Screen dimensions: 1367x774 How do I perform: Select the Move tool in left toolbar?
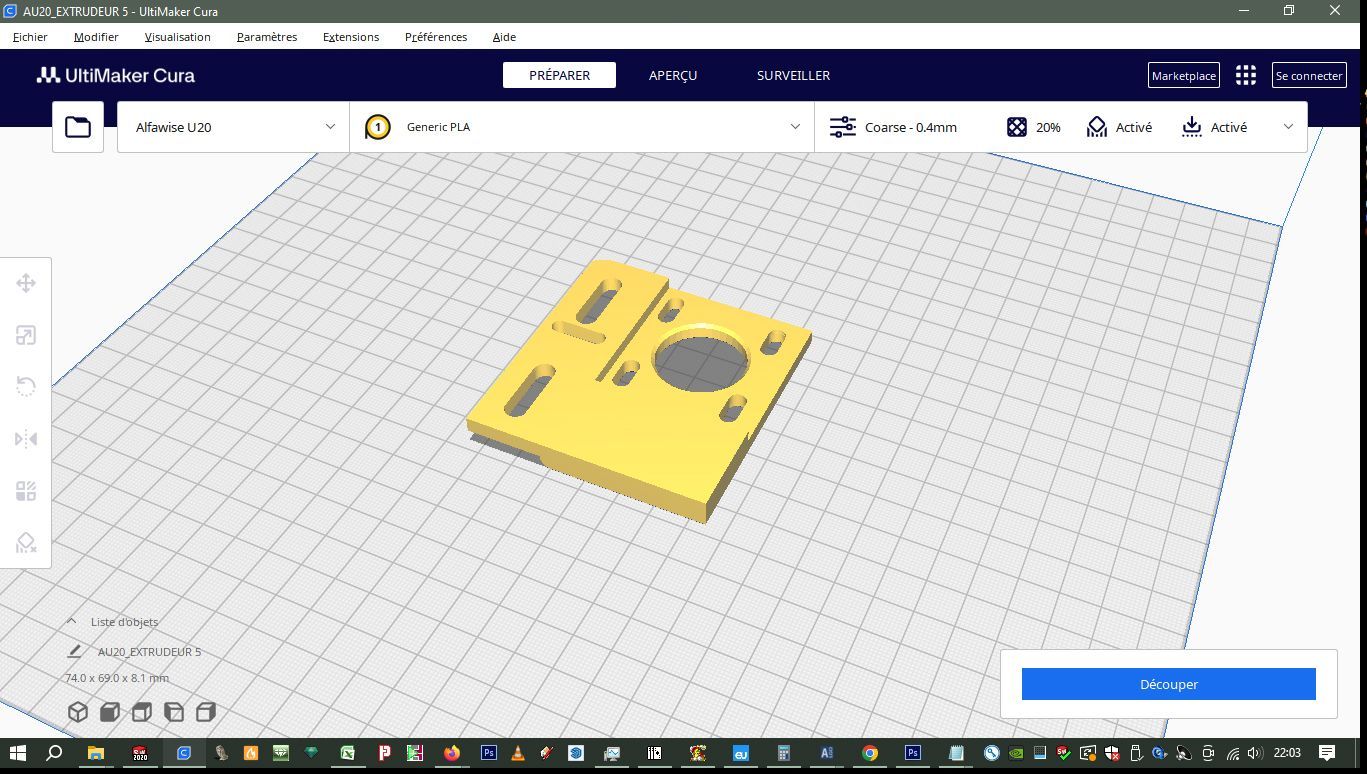click(26, 283)
